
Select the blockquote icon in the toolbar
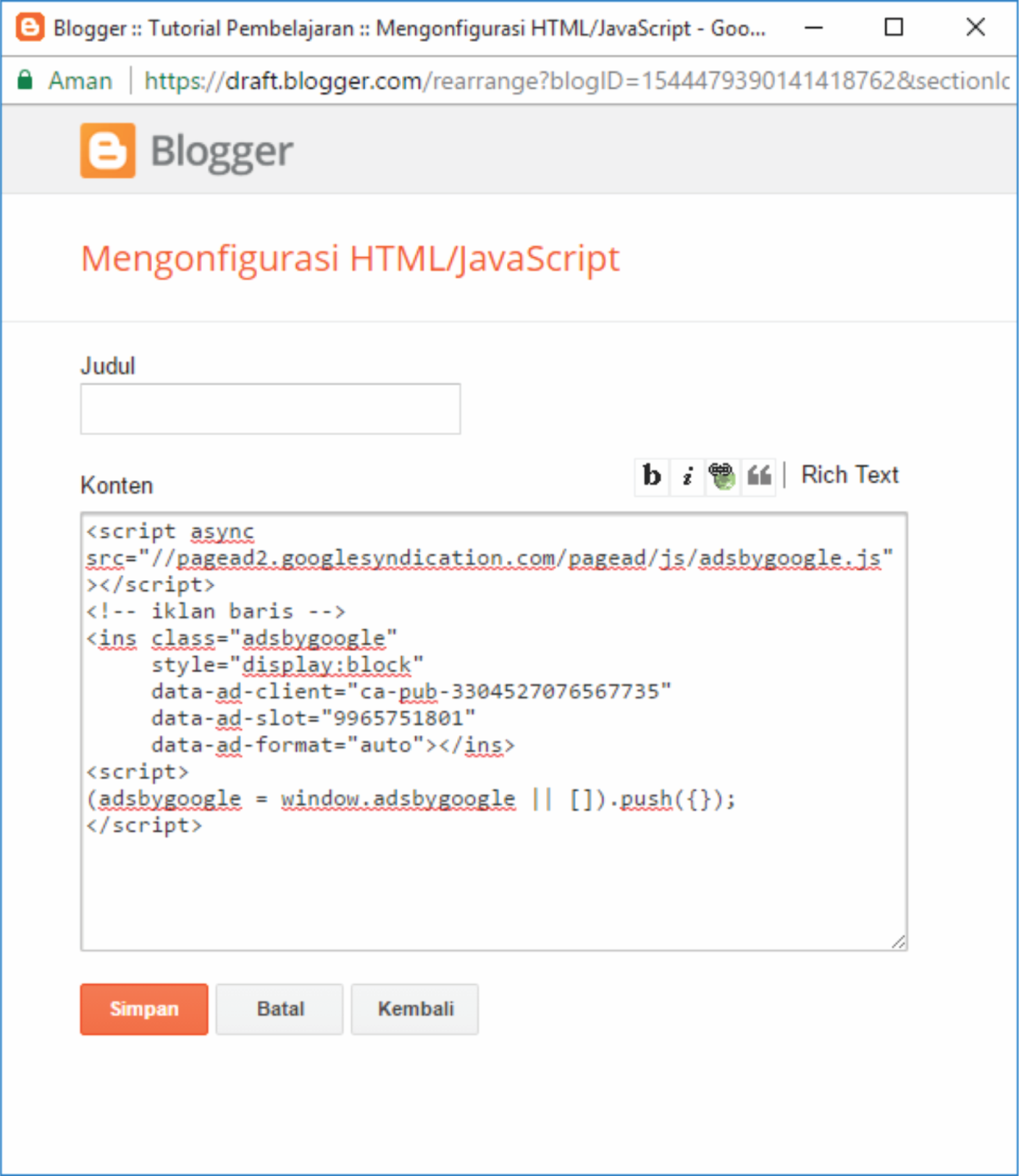point(757,476)
